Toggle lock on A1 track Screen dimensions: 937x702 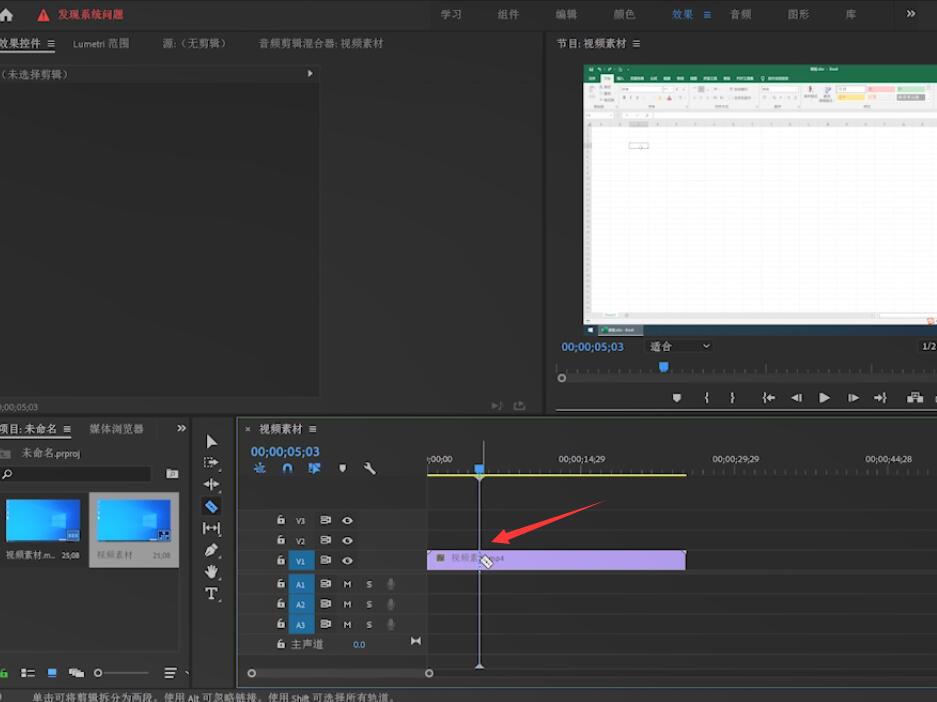[281, 583]
